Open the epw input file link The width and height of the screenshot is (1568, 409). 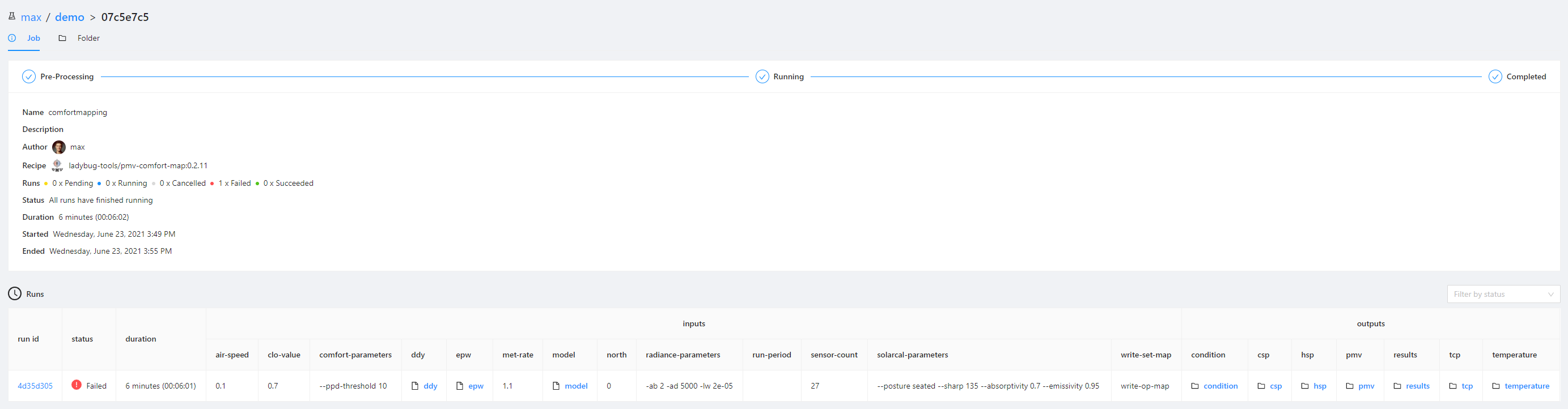point(476,386)
